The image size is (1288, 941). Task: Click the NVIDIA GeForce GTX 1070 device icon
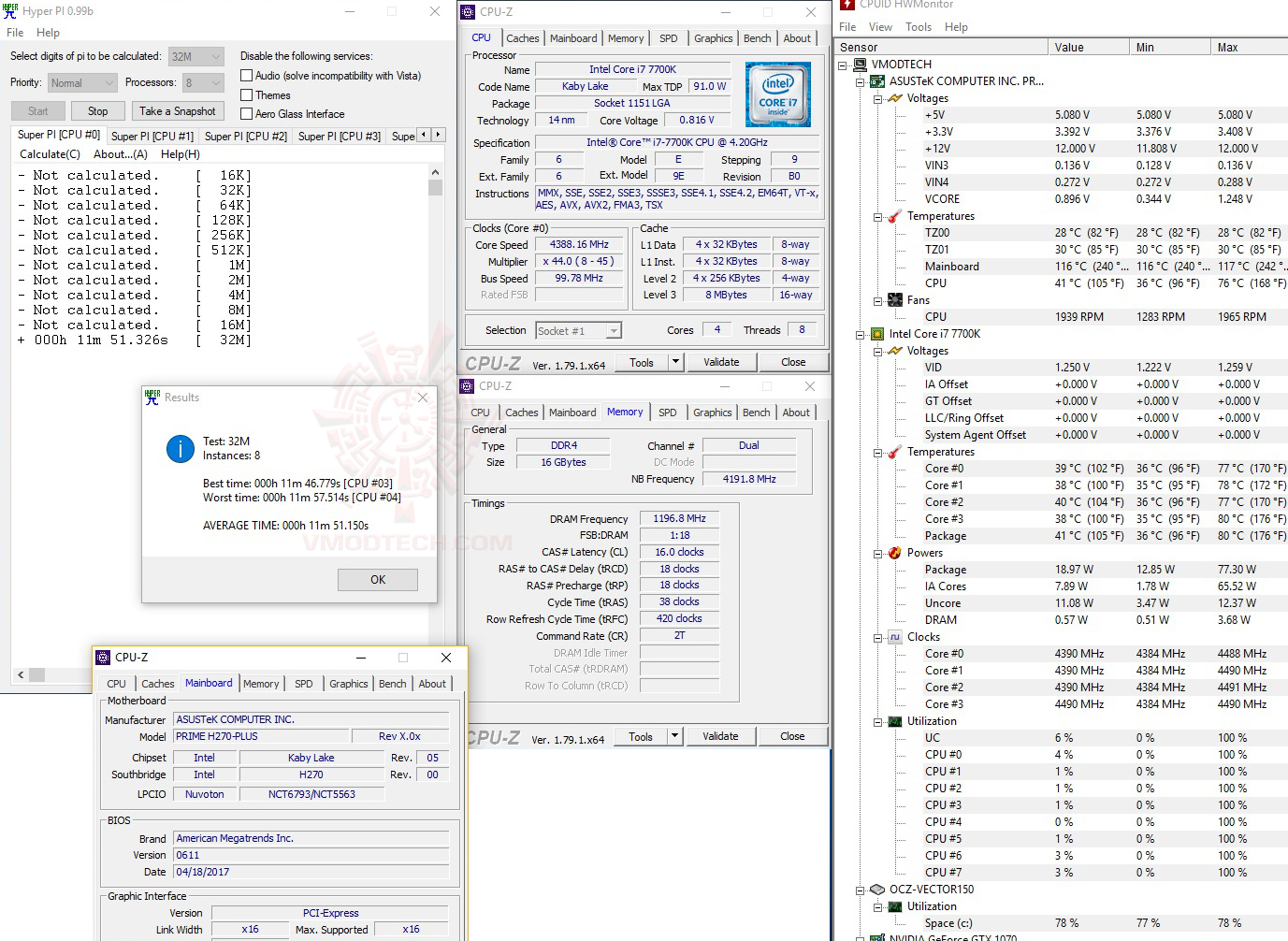click(x=876, y=936)
